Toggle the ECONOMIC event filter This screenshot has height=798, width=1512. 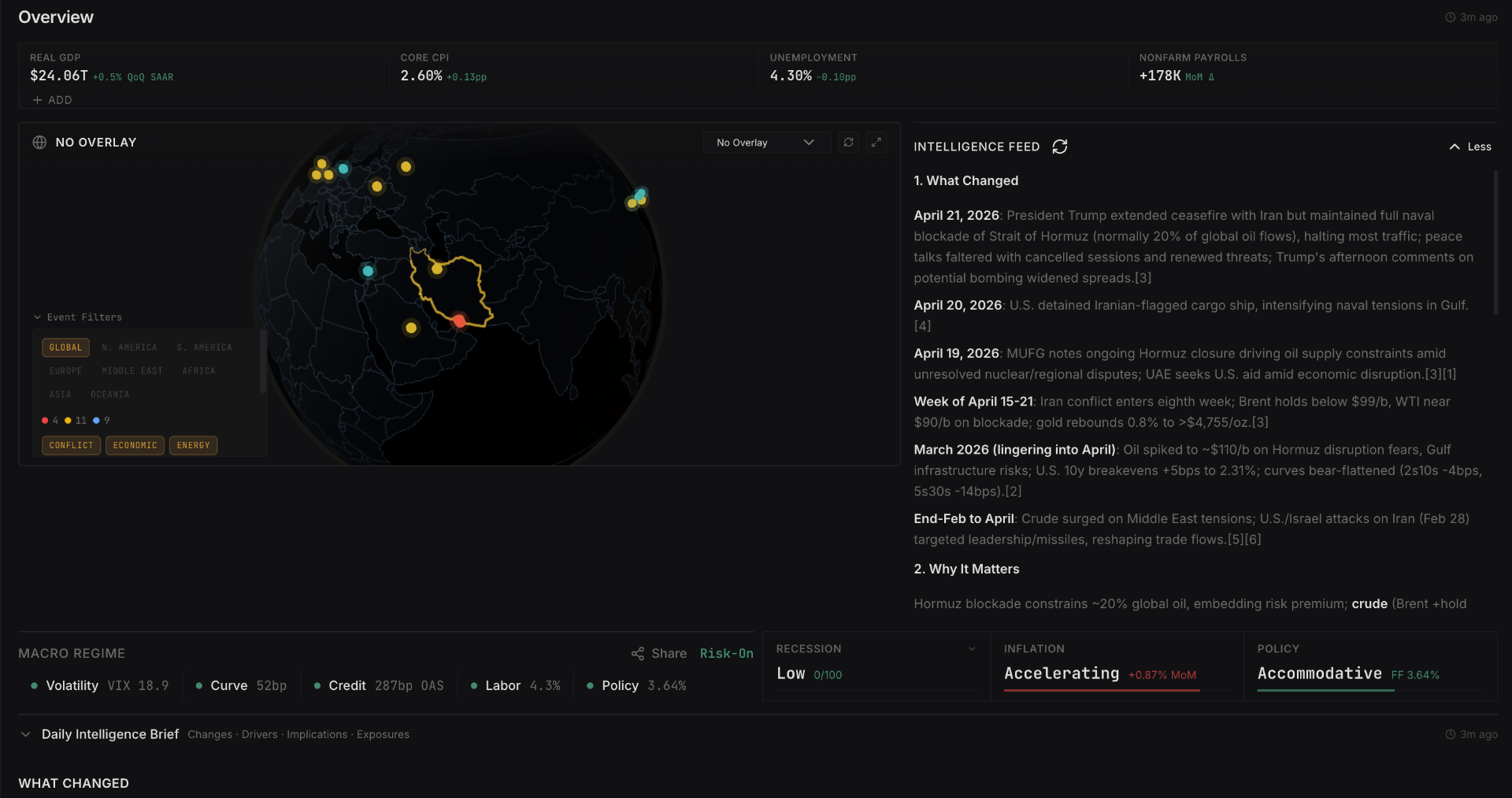click(x=135, y=446)
